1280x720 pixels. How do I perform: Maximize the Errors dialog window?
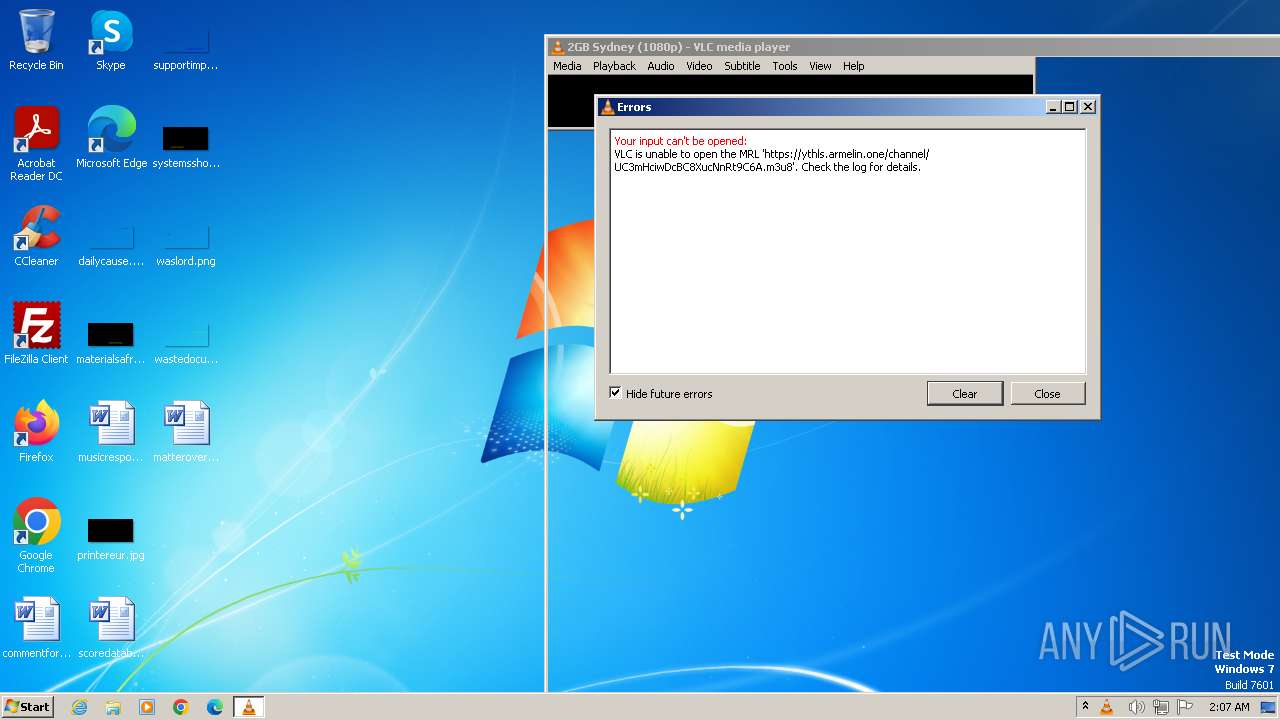[1069, 107]
